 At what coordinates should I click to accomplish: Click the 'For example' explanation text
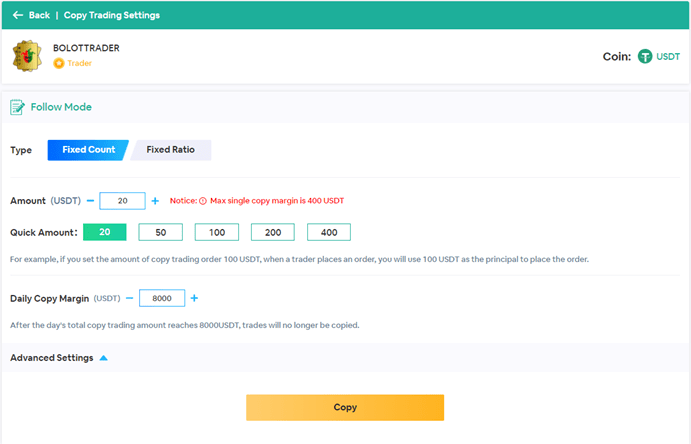[299, 259]
